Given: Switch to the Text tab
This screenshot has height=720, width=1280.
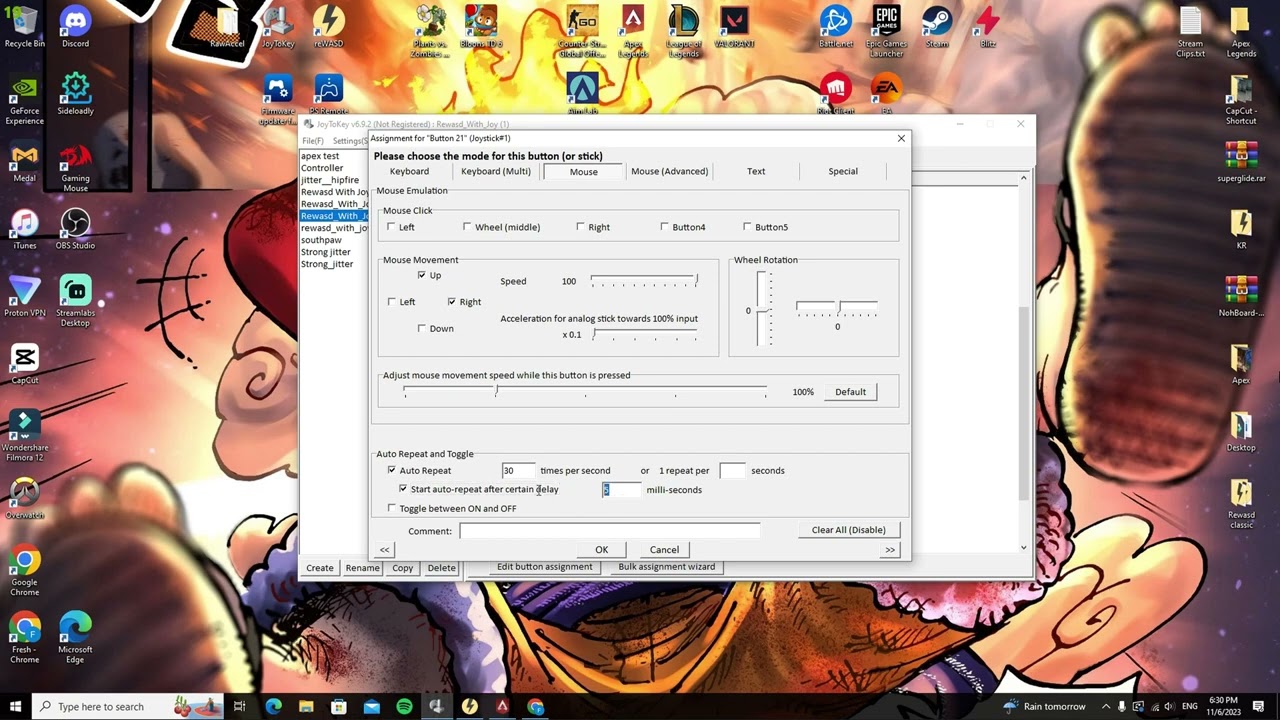Looking at the screenshot, I should pyautogui.click(x=756, y=171).
